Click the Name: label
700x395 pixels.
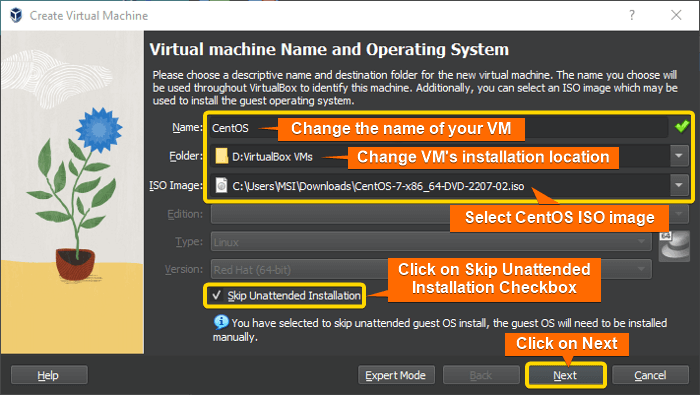coord(187,127)
